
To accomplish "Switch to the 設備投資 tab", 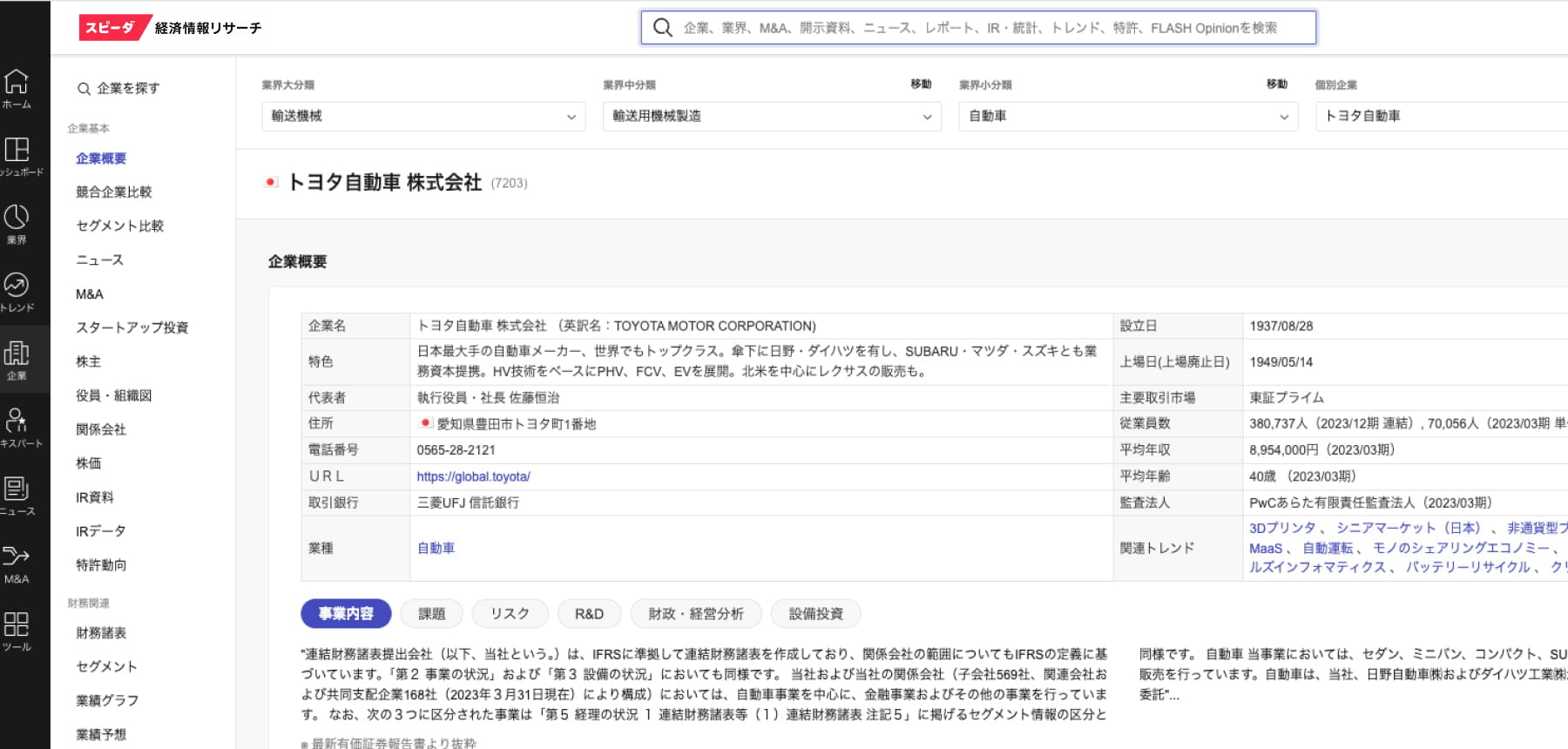I will [x=816, y=614].
